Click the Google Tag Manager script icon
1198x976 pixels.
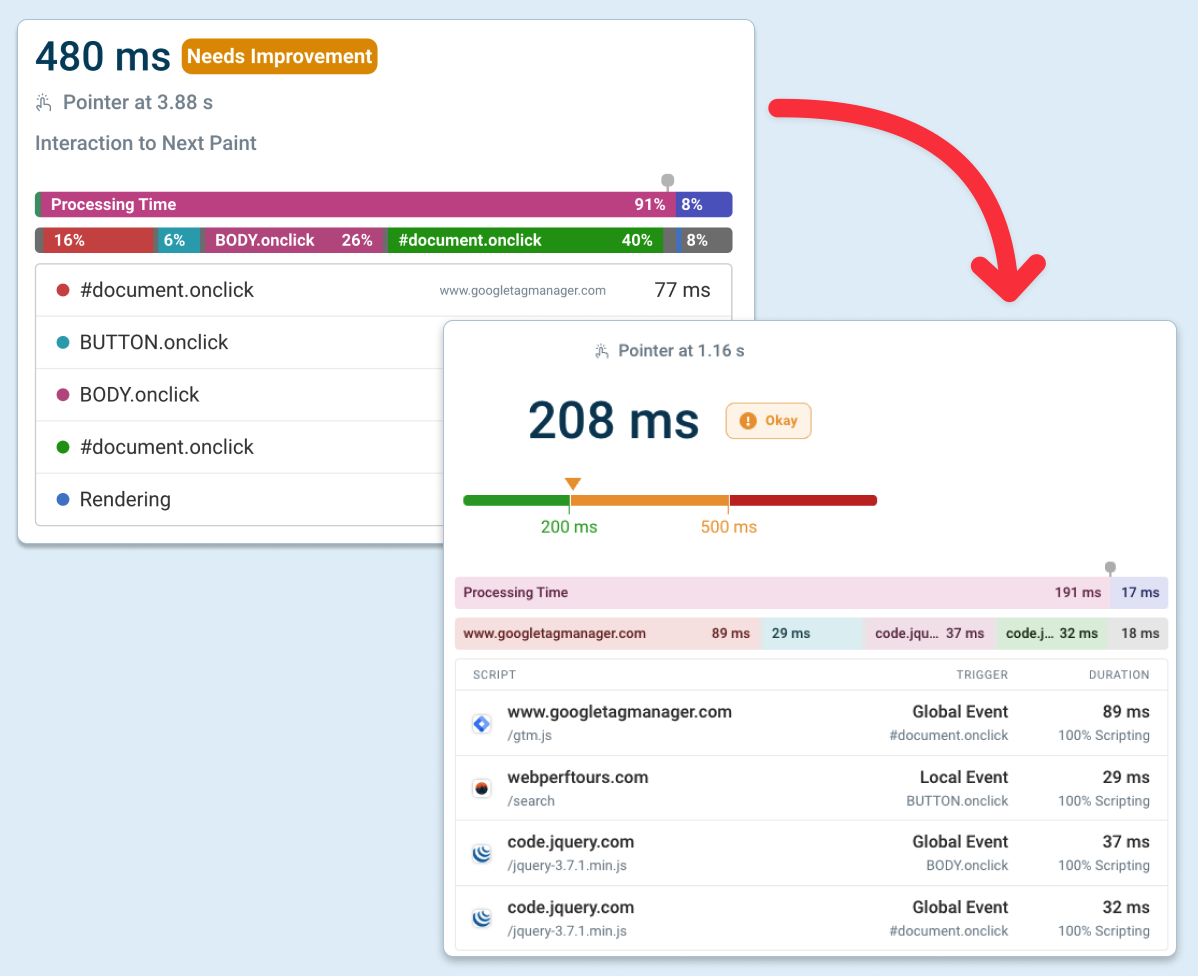[x=482, y=724]
